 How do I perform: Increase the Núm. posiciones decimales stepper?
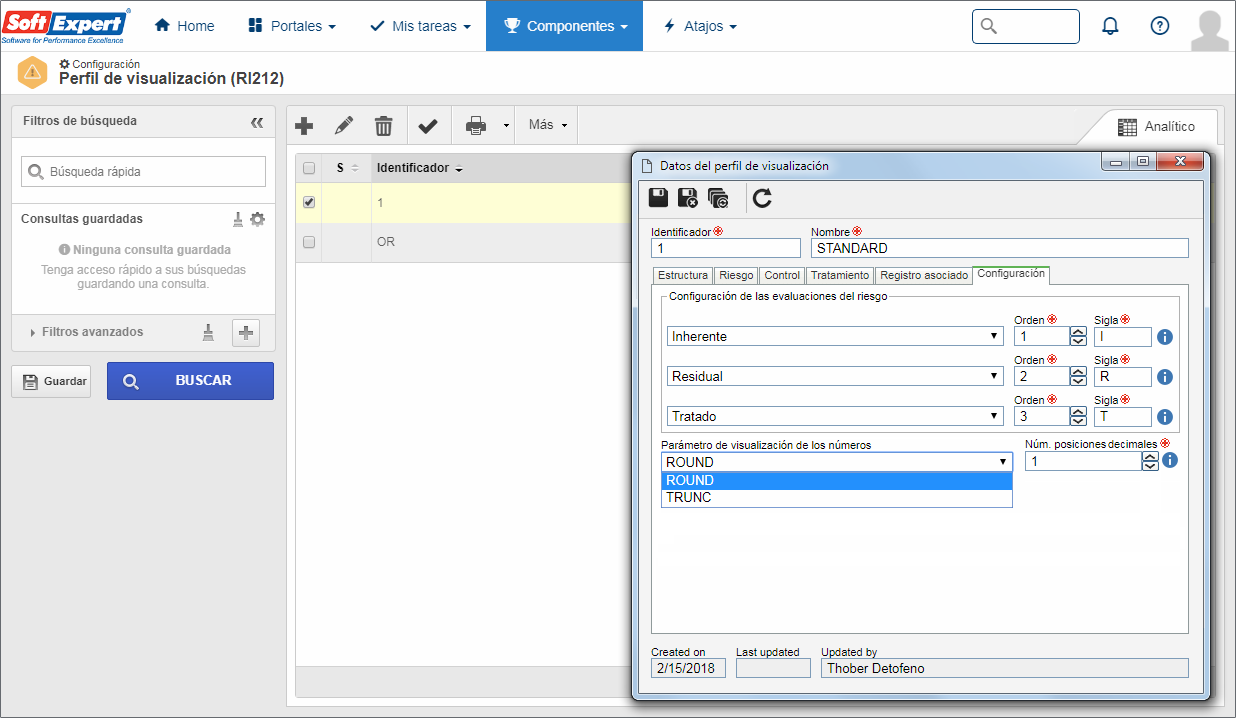point(1150,456)
